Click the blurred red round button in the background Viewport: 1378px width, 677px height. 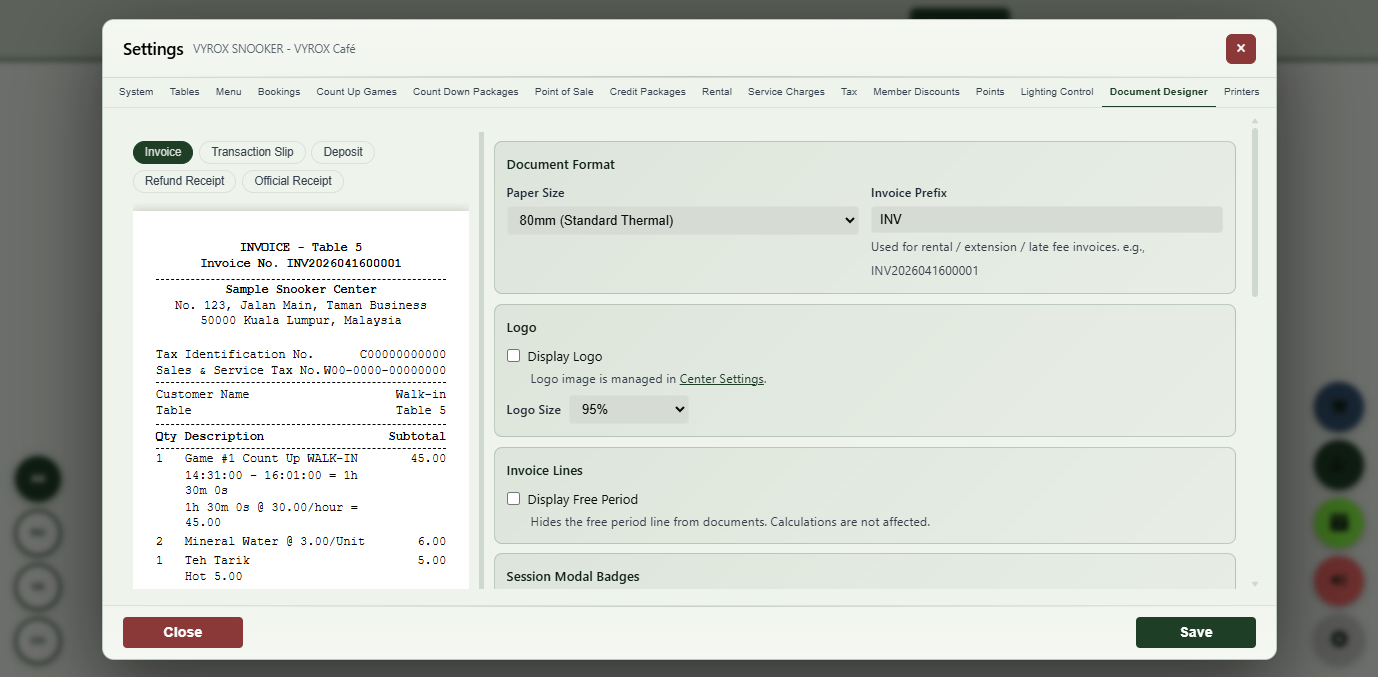point(1338,581)
